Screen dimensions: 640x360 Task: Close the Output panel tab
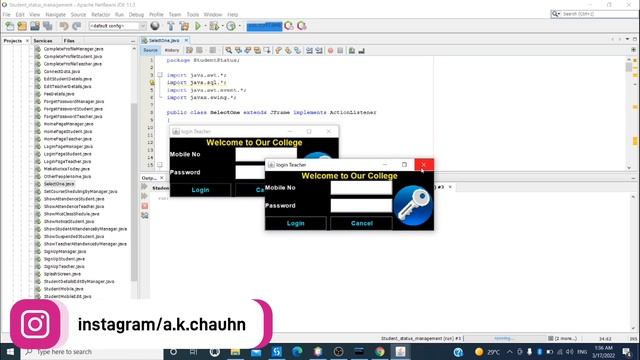pyautogui.click(x=162, y=178)
